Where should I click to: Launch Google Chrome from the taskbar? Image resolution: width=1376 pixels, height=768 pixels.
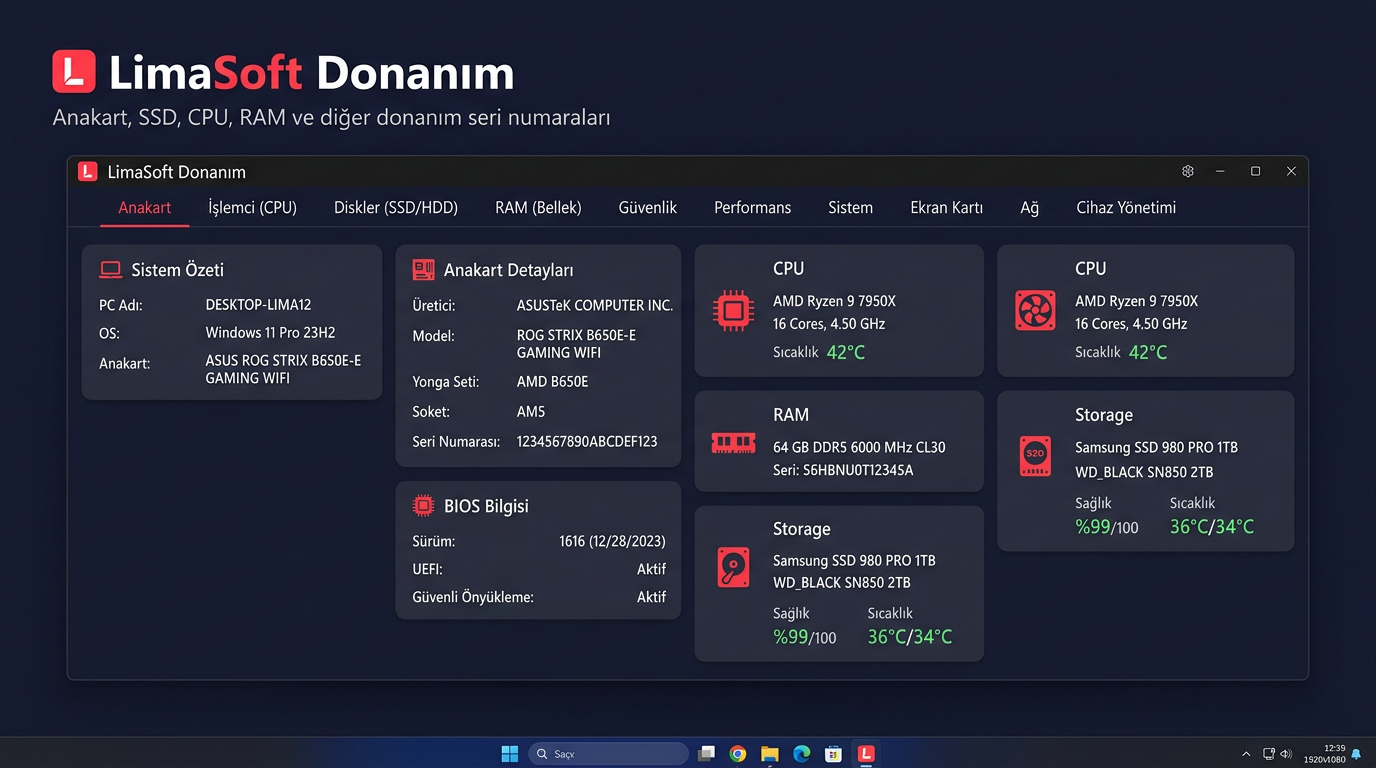[738, 753]
